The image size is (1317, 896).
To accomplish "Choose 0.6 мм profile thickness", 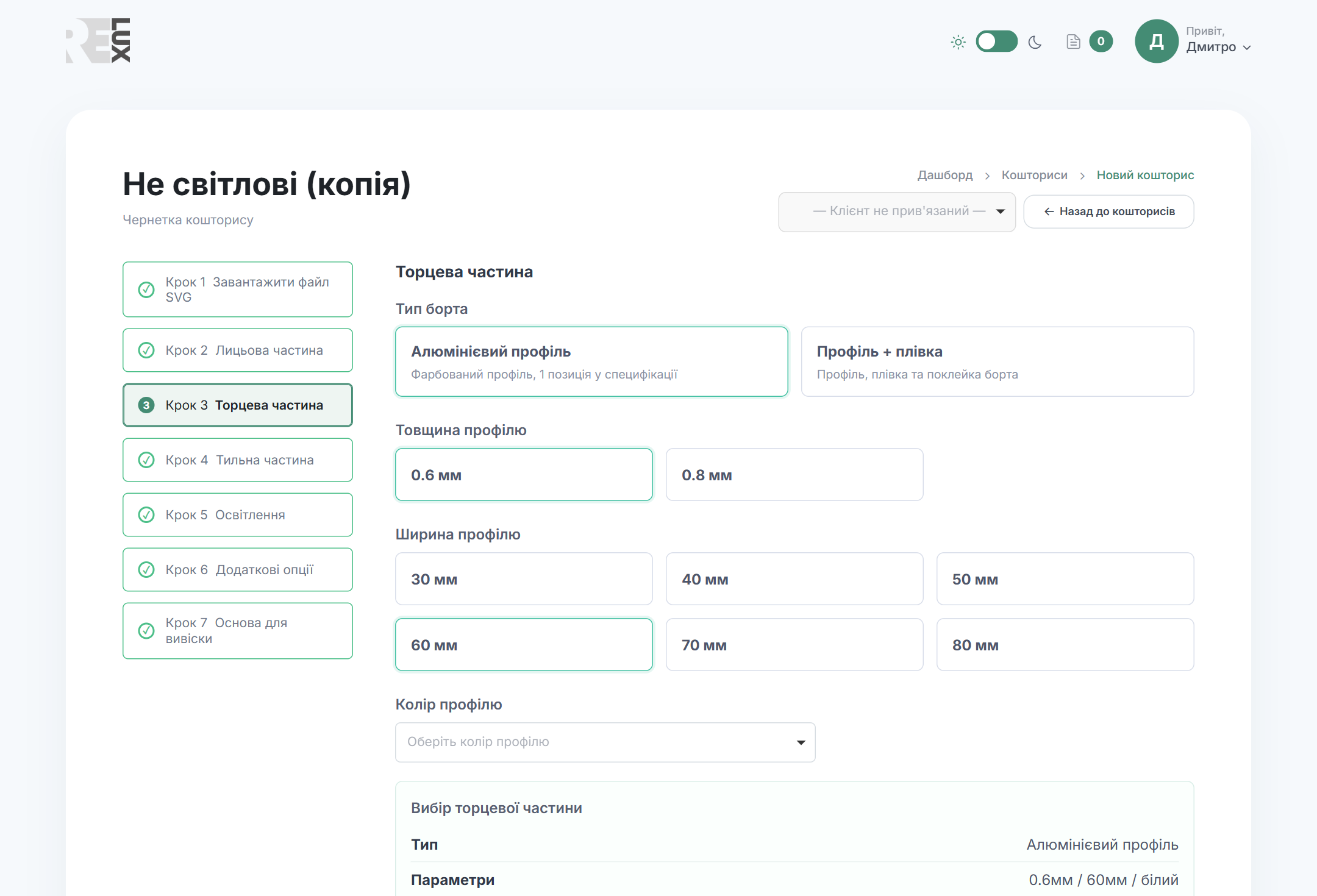I will [x=524, y=475].
